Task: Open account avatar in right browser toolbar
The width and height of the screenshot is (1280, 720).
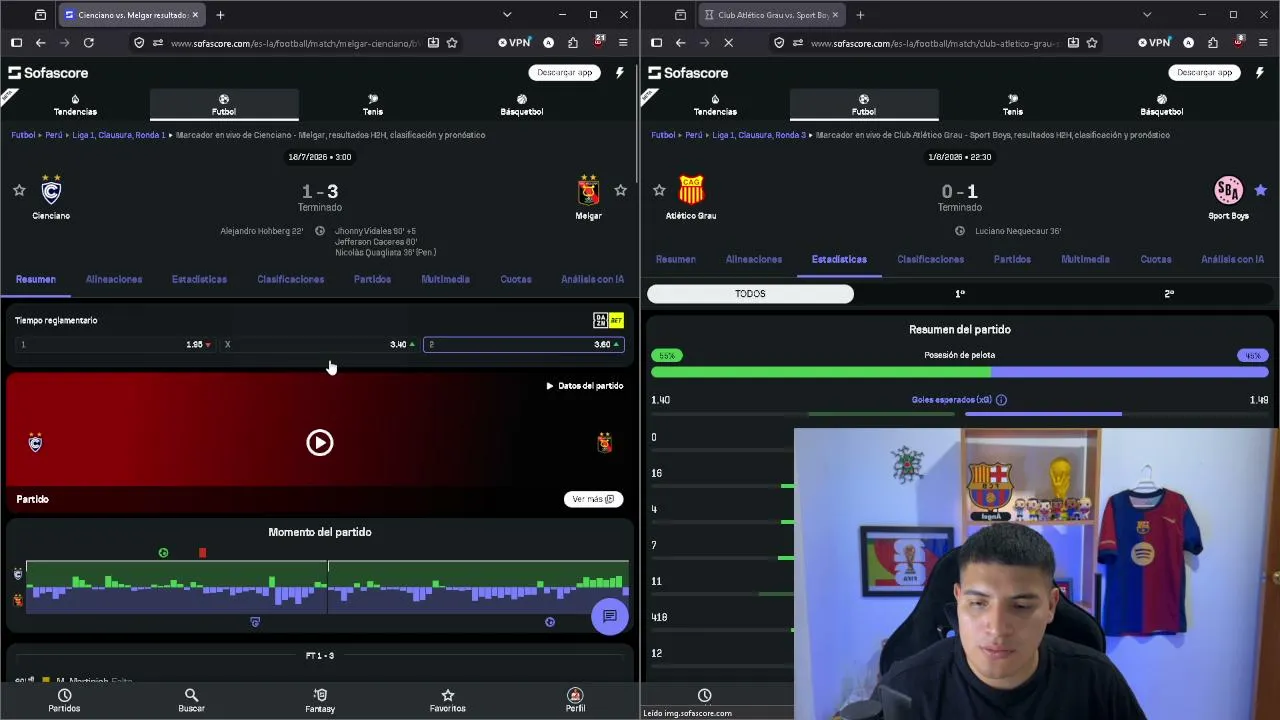Action: pyautogui.click(x=1188, y=43)
